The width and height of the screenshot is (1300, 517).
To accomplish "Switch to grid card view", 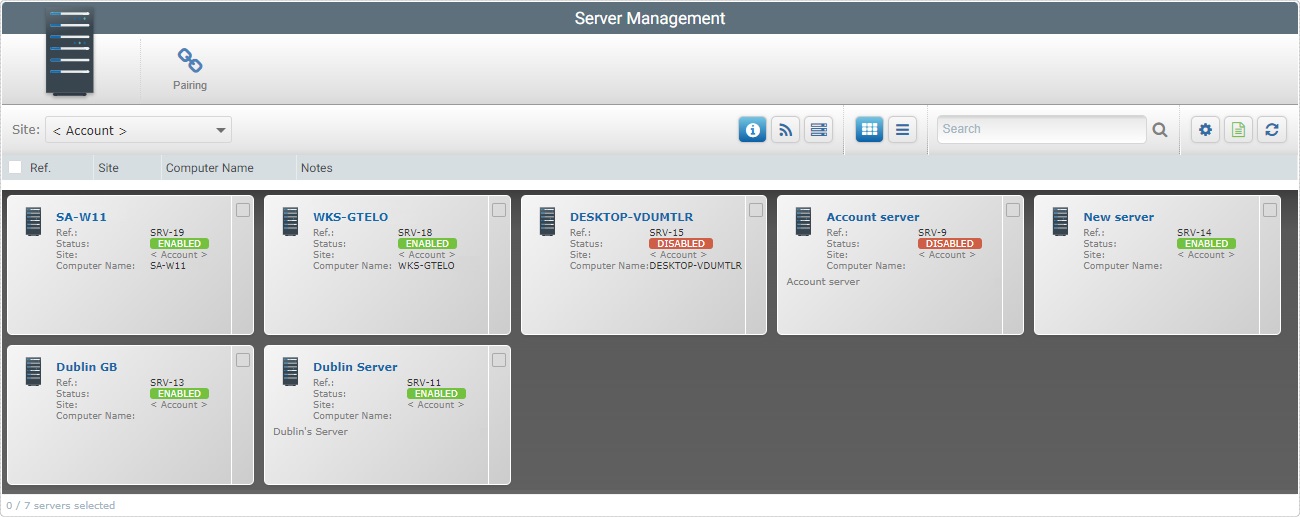I will tap(869, 129).
